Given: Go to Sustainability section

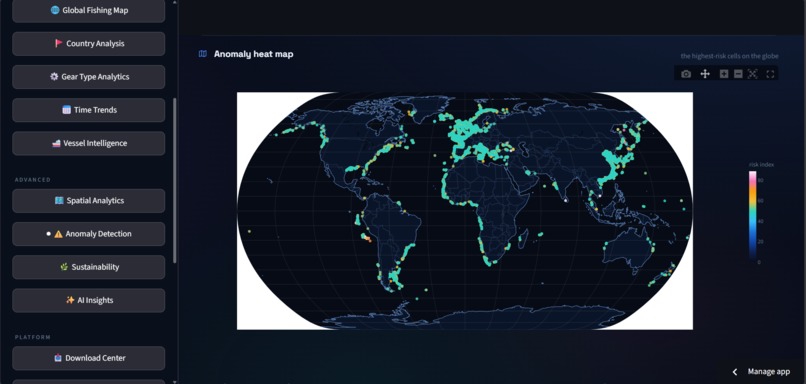Looking at the screenshot, I should pos(88,267).
